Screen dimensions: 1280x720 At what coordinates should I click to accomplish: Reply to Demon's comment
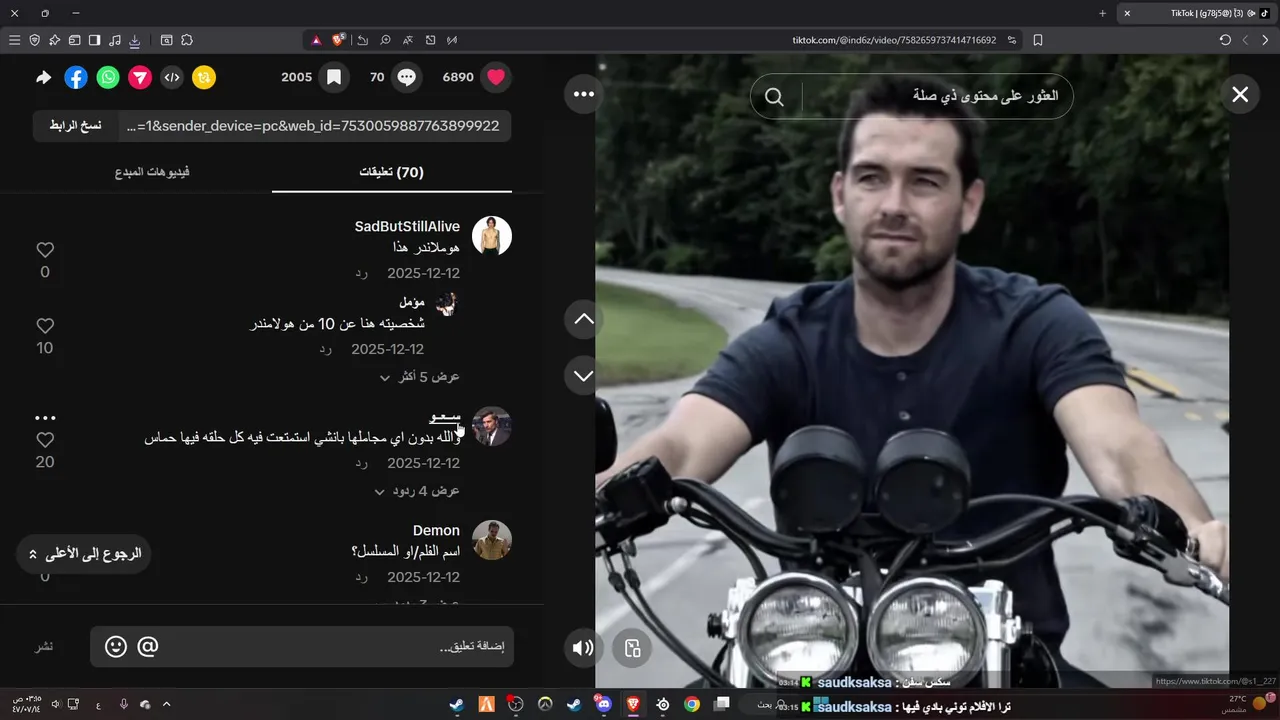coord(362,577)
